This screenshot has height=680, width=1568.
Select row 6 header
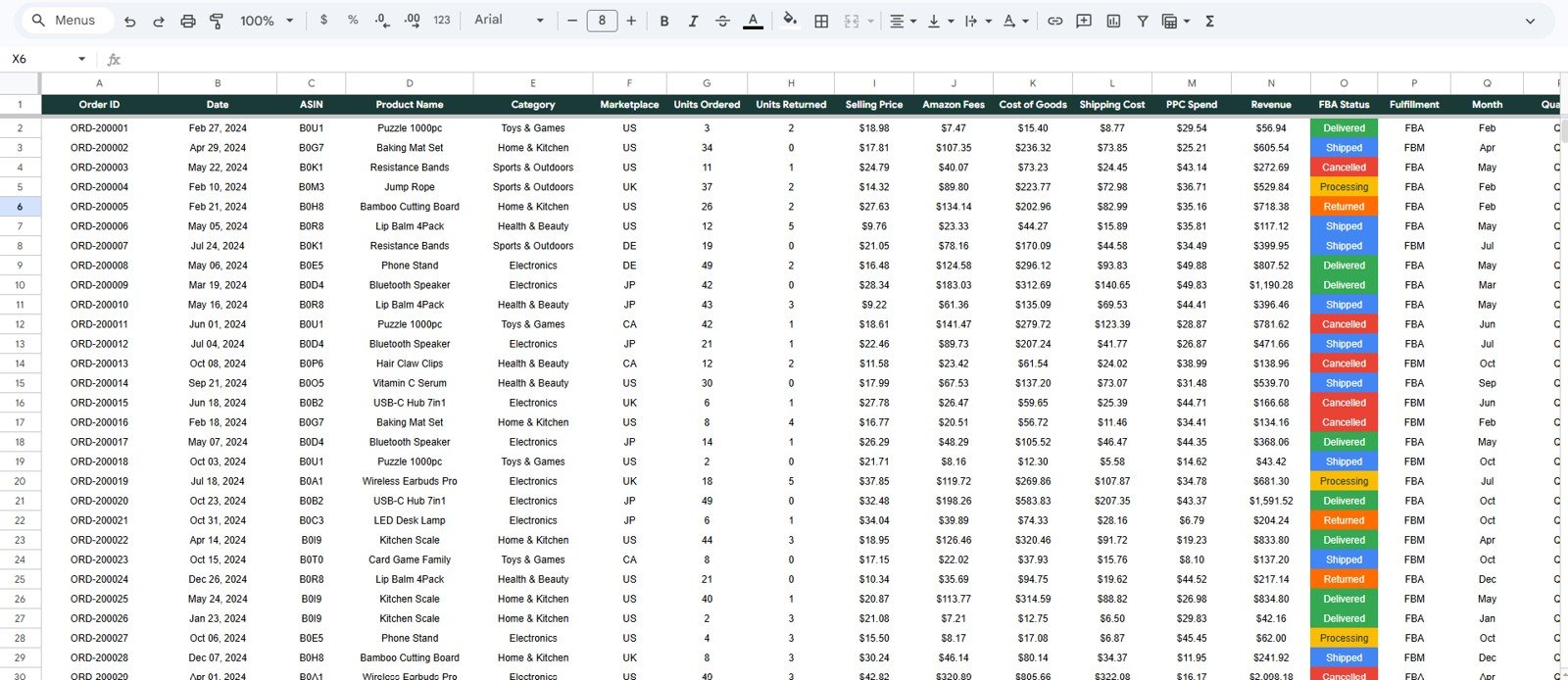[x=20, y=207]
